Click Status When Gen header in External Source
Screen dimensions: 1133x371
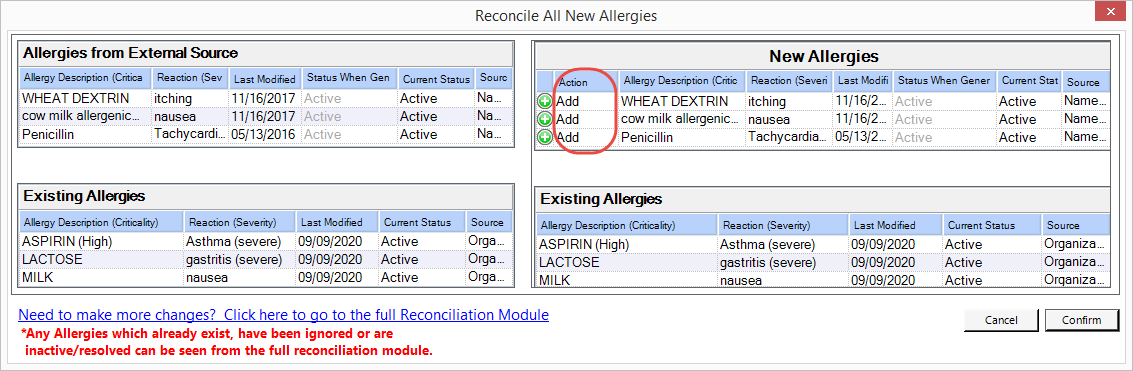(350, 78)
